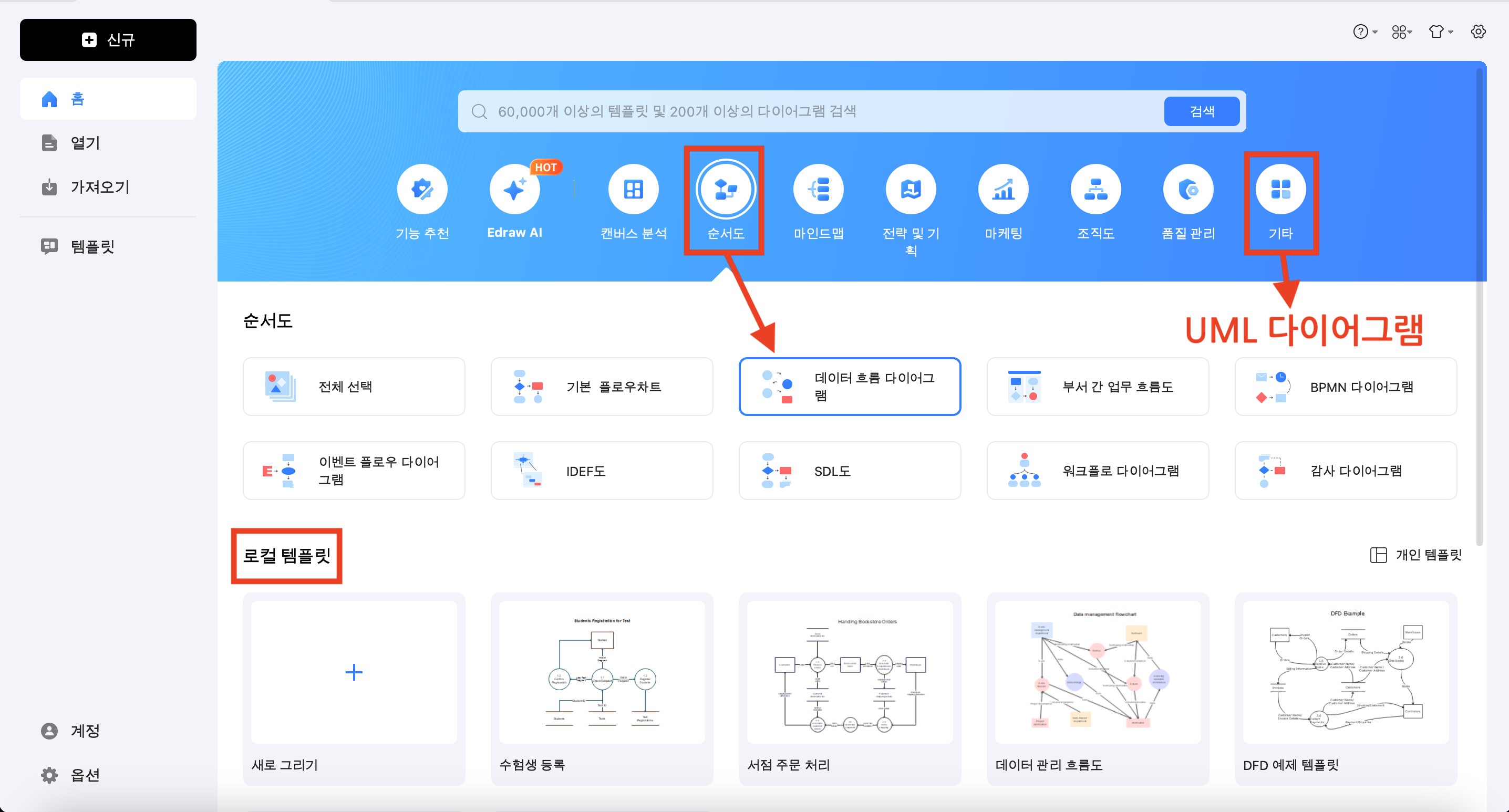The height and width of the screenshot is (812, 1509).
Task: Select the 전략 및 기획 category icon
Action: [911, 189]
